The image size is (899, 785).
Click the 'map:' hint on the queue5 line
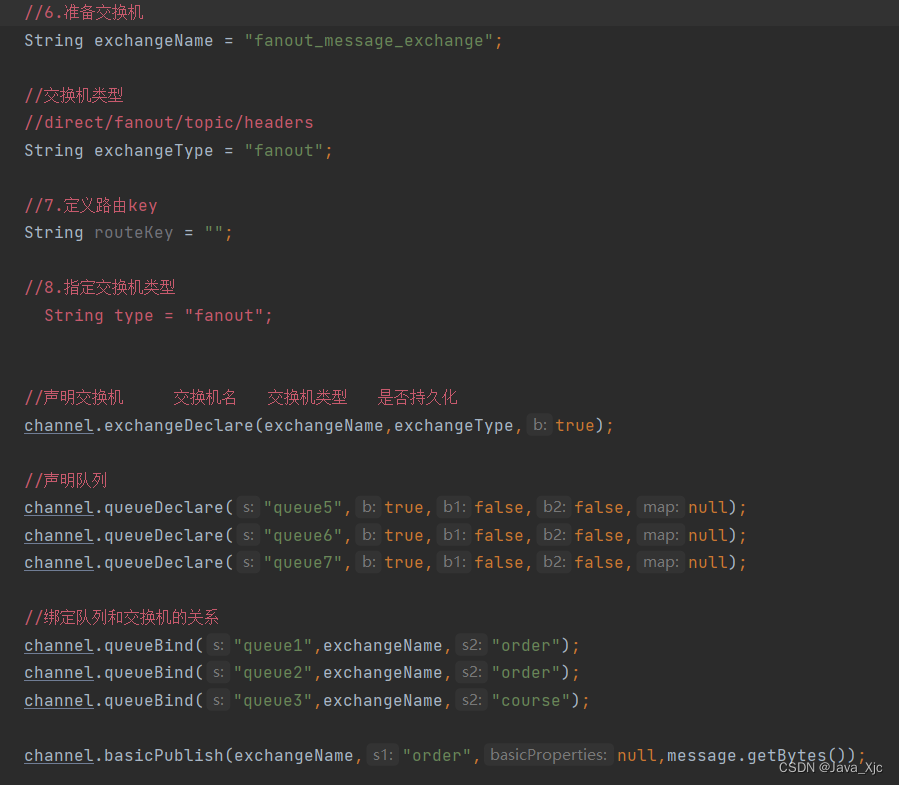(x=660, y=507)
